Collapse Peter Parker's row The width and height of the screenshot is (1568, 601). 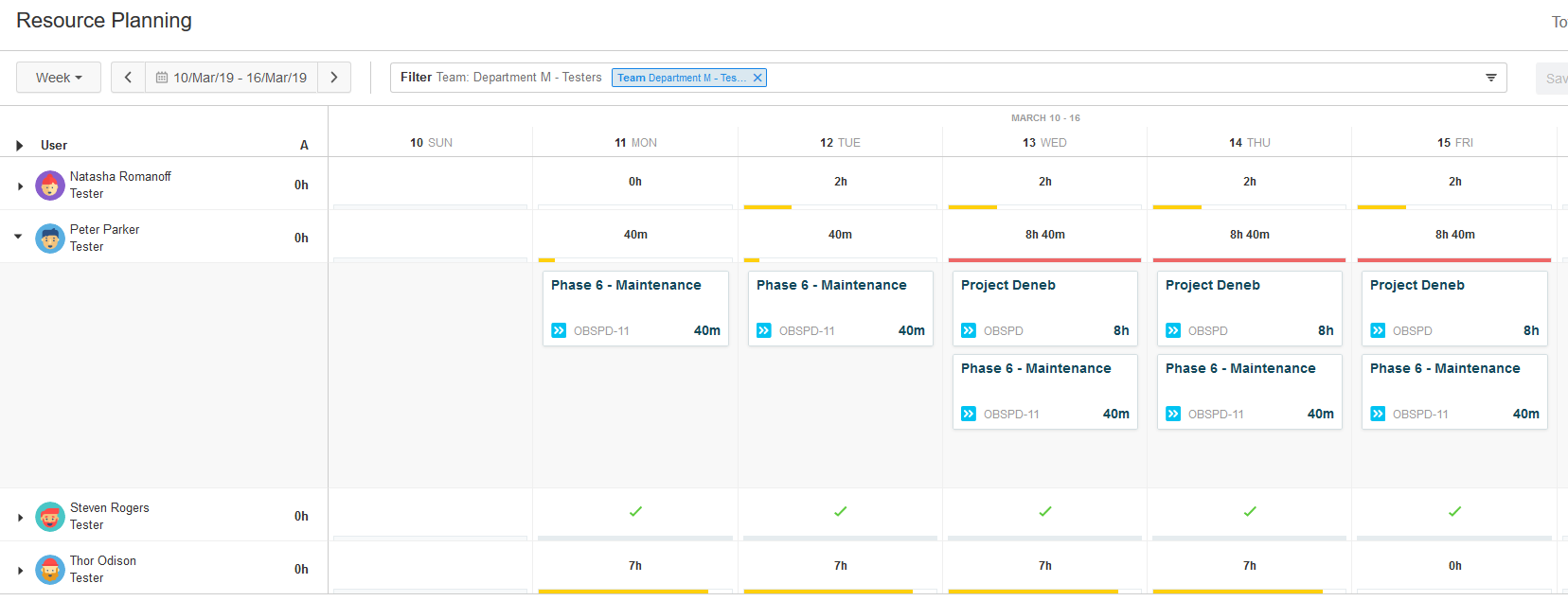(x=18, y=237)
